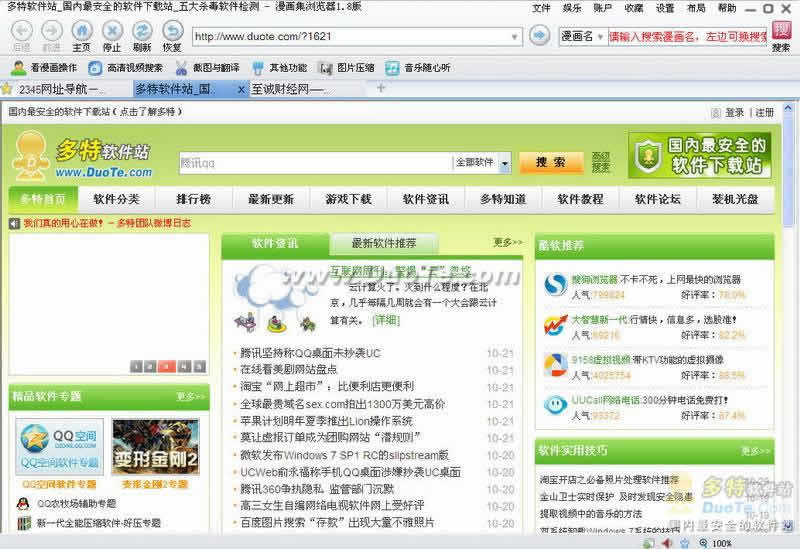Select the highlighted red slideshow page indicator
This screenshot has height=549, width=800.
click(x=166, y=366)
